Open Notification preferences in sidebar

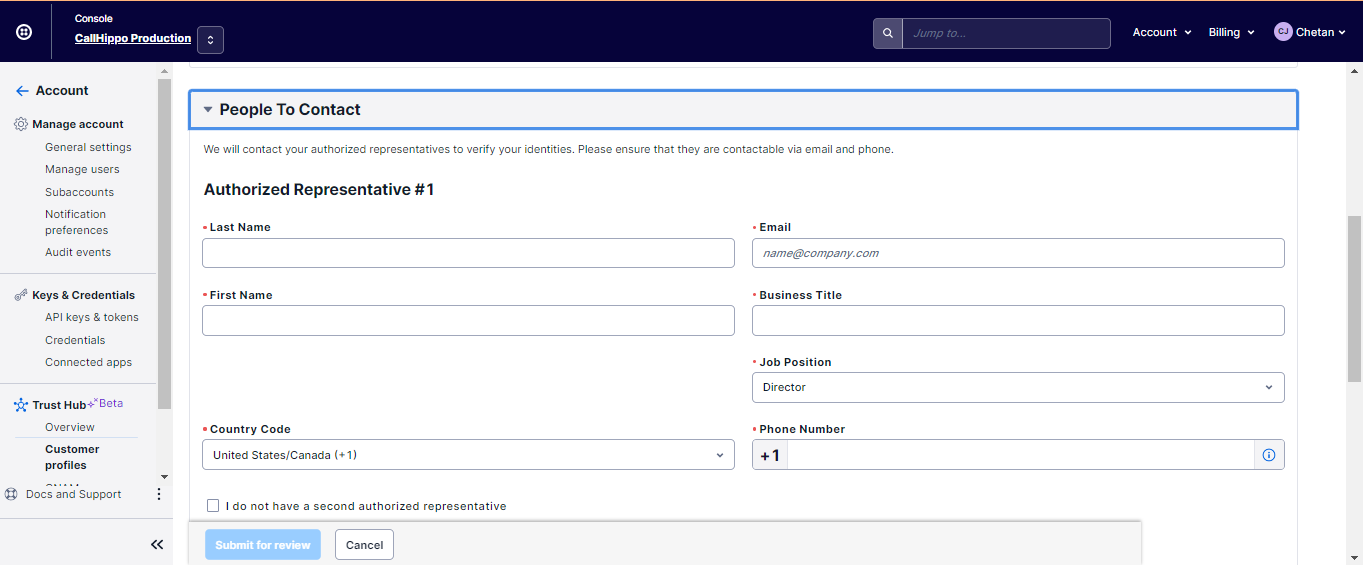pos(76,222)
